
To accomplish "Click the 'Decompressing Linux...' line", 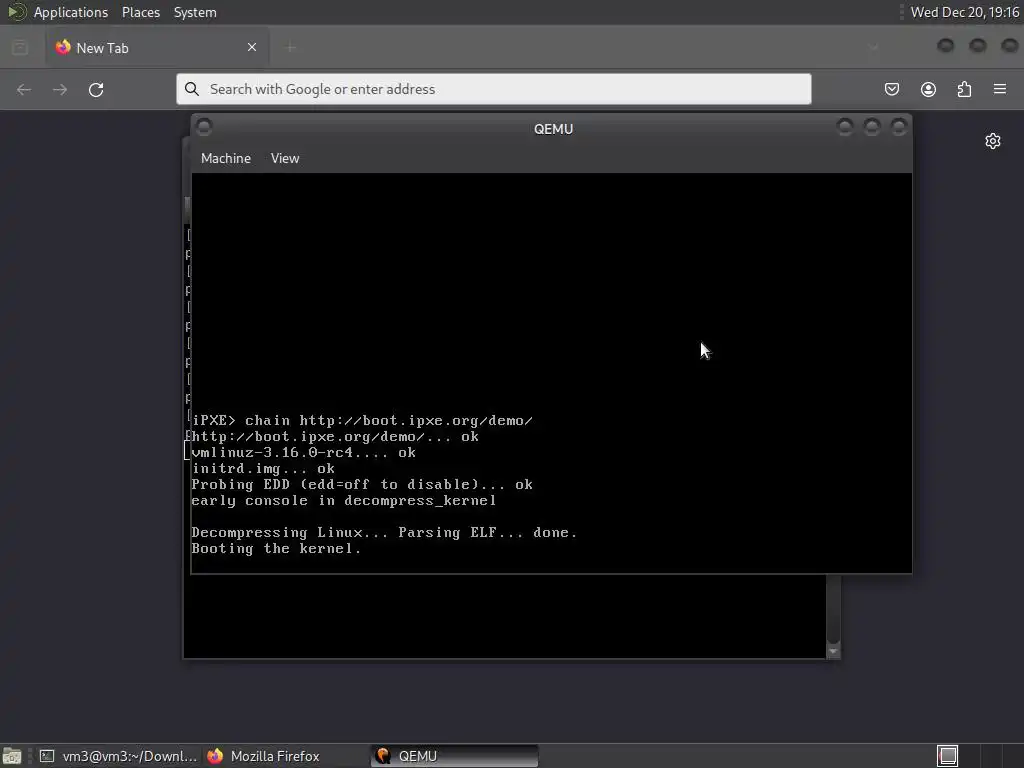I will point(384,532).
